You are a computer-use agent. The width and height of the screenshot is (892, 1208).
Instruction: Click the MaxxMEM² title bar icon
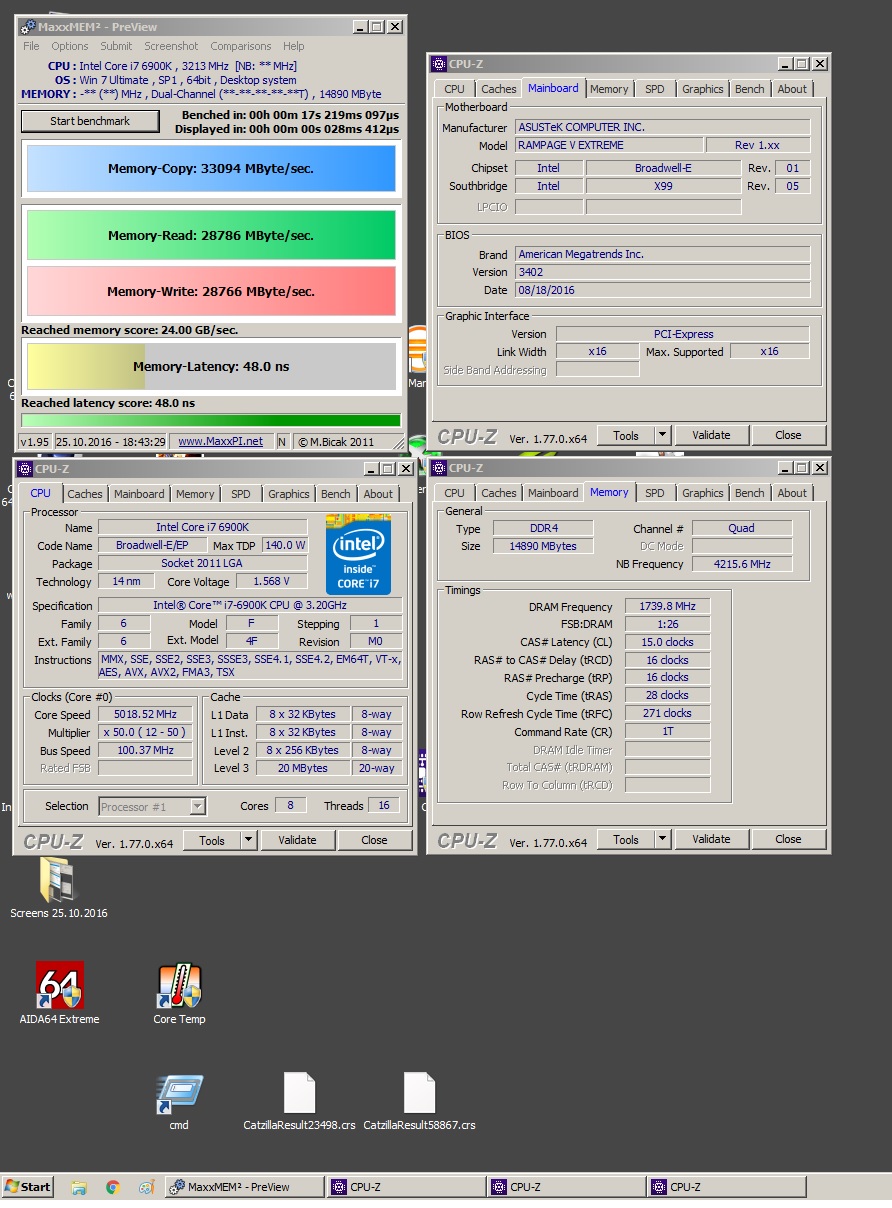click(x=28, y=27)
